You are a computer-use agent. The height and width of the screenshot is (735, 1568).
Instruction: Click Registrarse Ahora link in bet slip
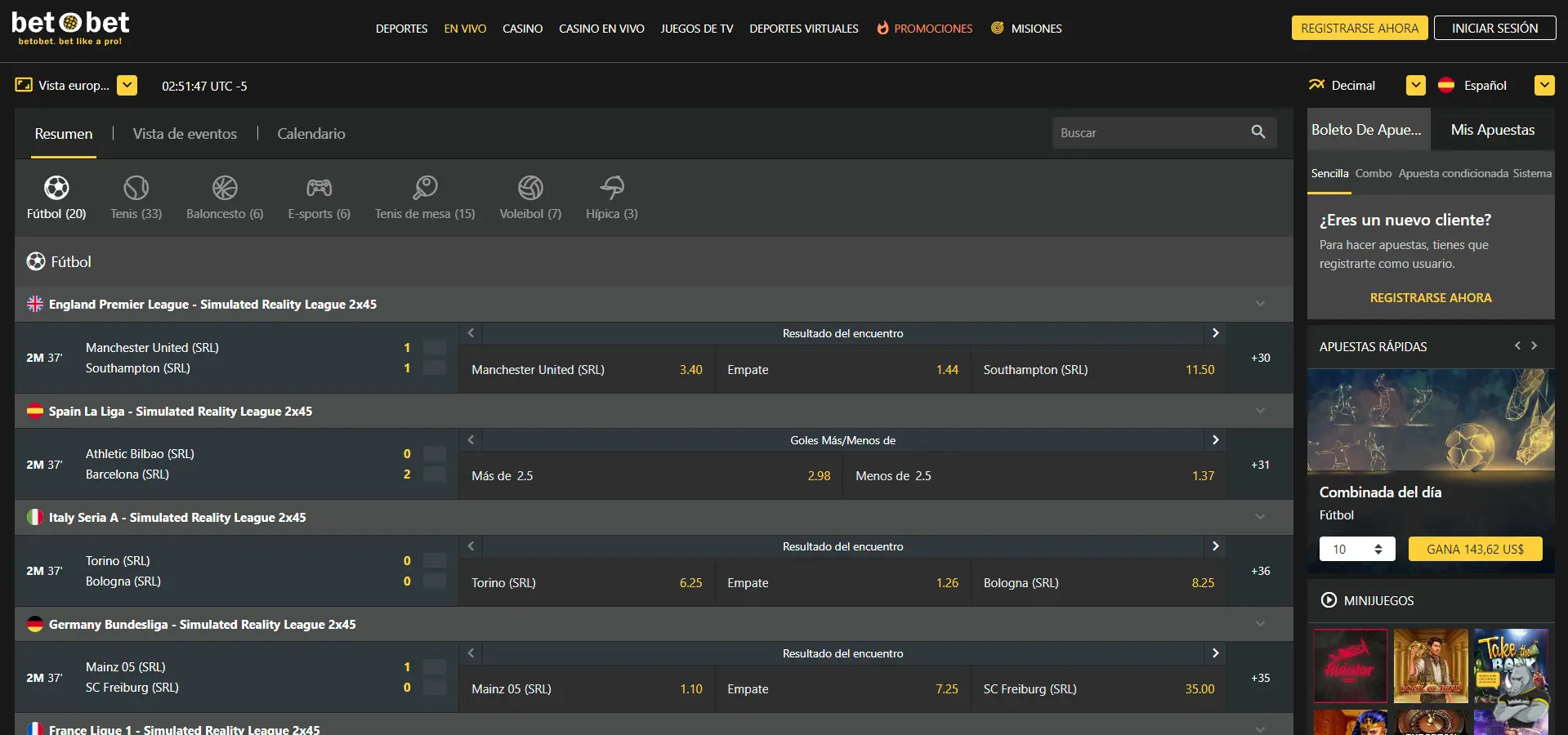pyautogui.click(x=1431, y=298)
